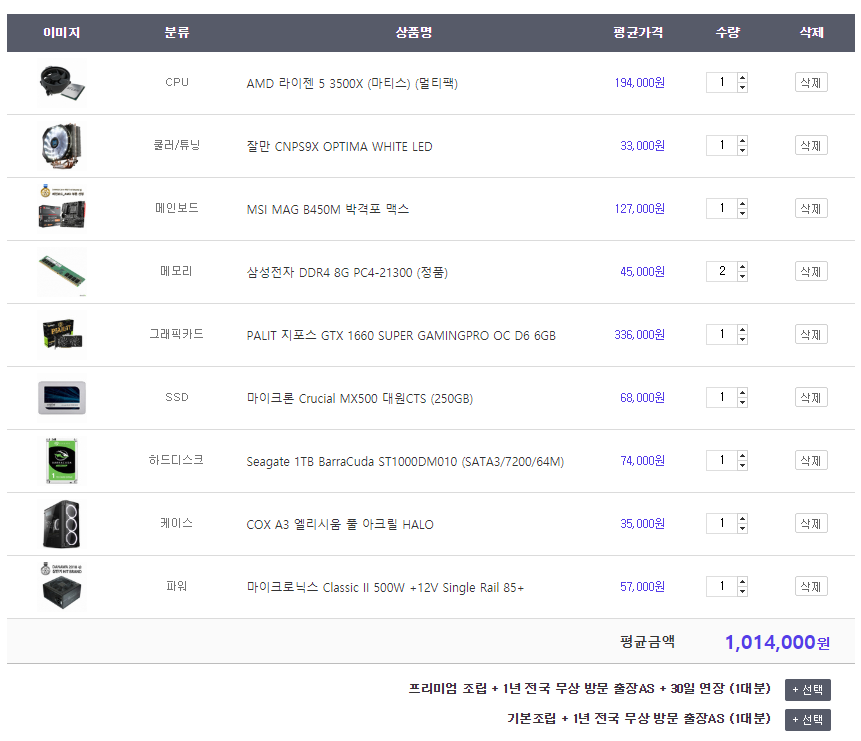
Task: Decrease quantity of the 케이스 row
Action: pyautogui.click(x=742, y=528)
